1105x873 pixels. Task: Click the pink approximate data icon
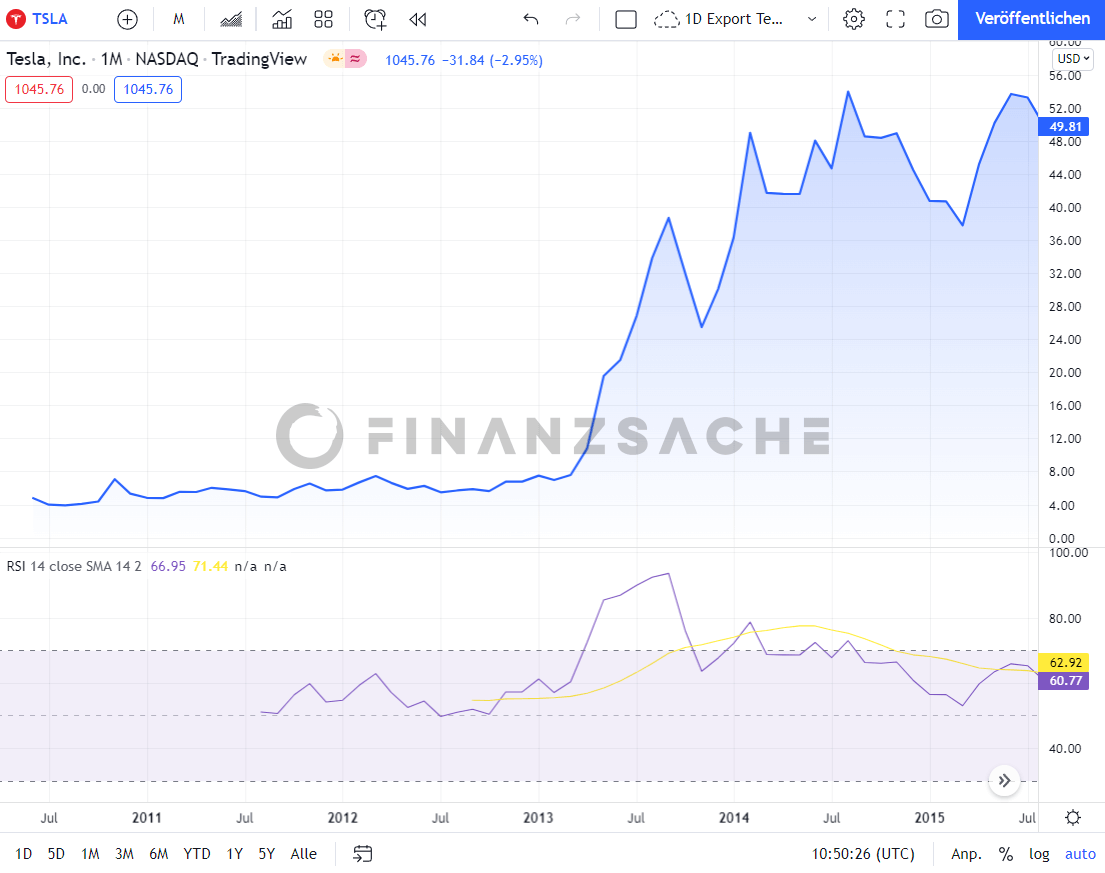[x=355, y=59]
